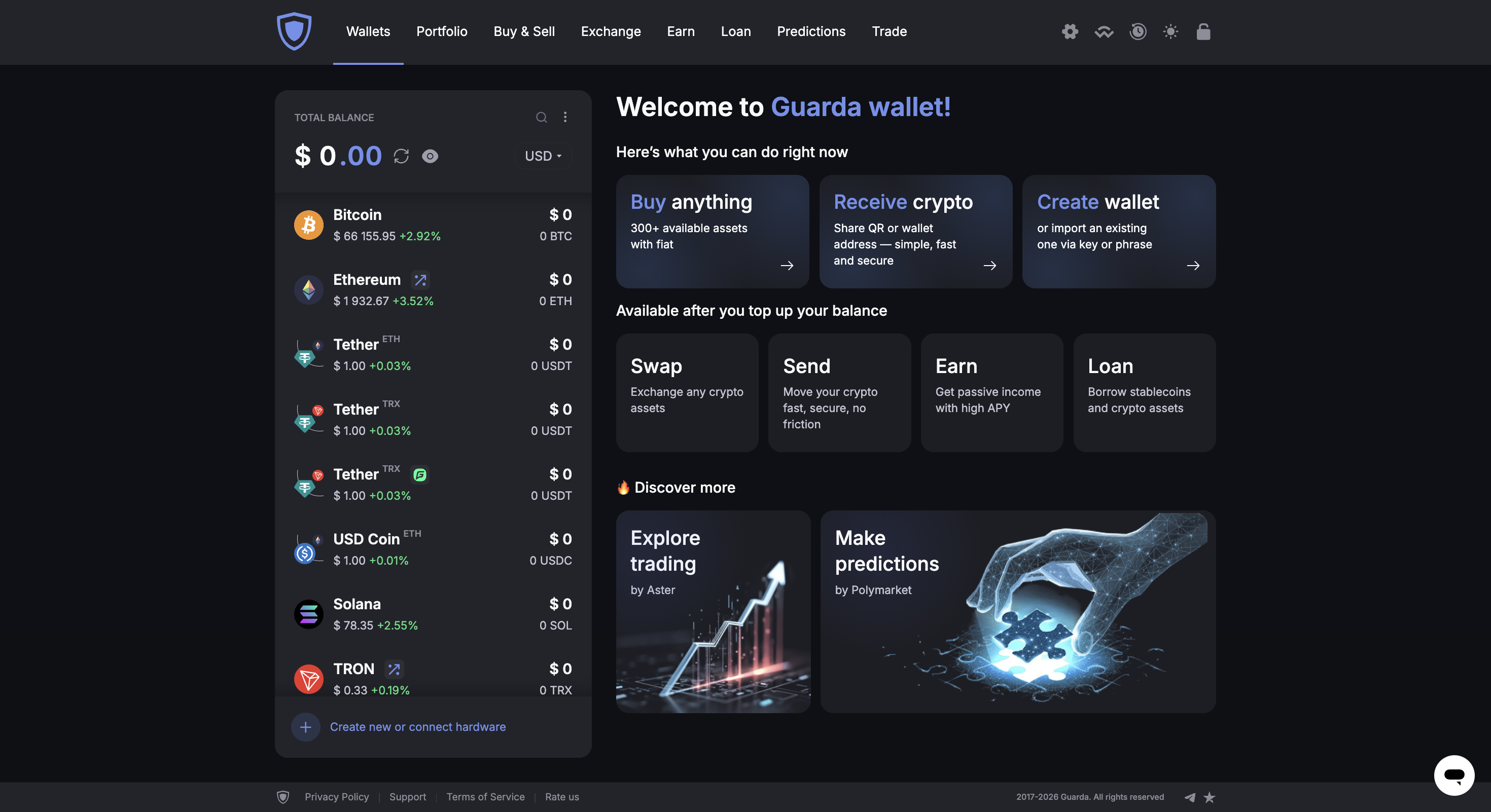Click the Tether ETH token icon
The width and height of the screenshot is (1491, 812).
pyautogui.click(x=307, y=354)
